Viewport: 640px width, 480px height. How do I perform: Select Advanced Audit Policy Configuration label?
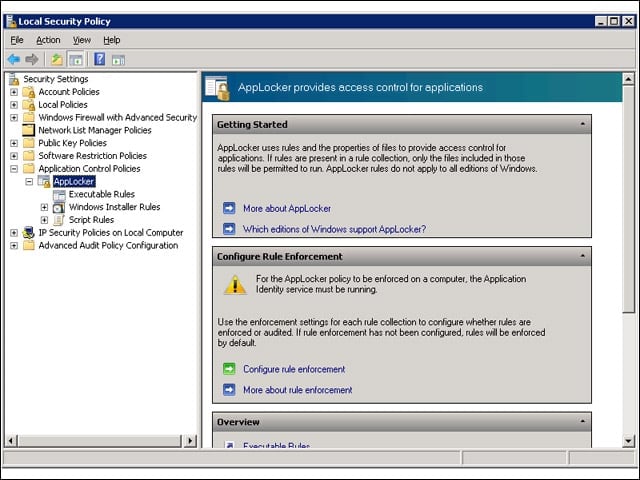108,246
